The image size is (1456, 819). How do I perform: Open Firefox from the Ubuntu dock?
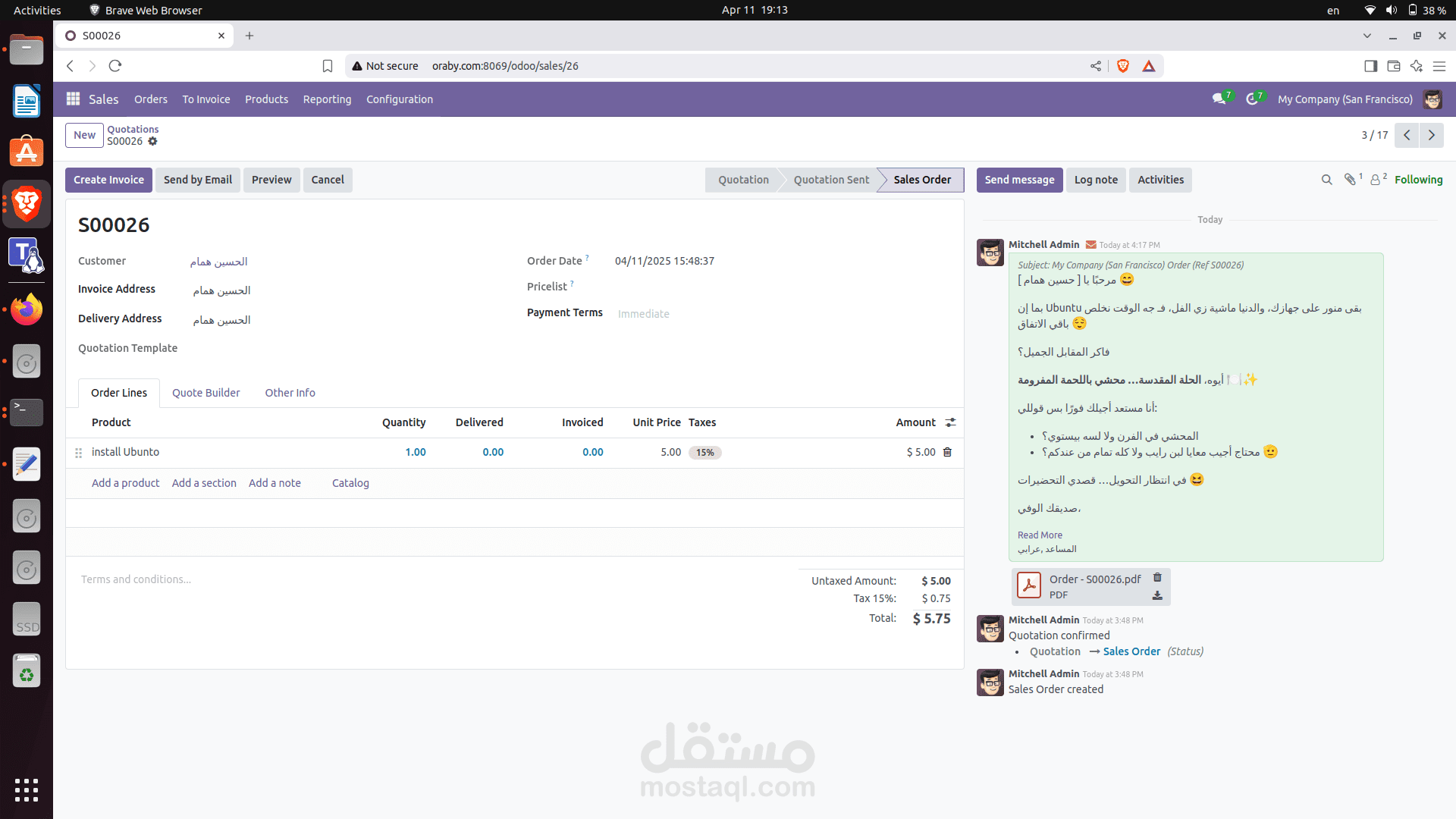[x=27, y=310]
